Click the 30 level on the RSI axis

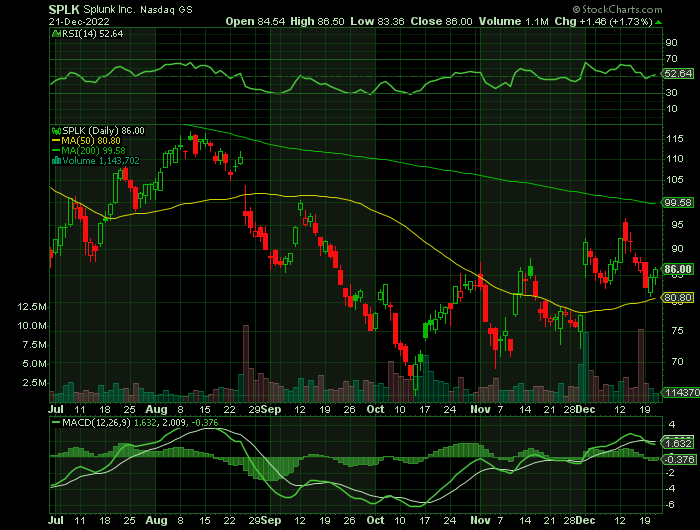(x=671, y=92)
